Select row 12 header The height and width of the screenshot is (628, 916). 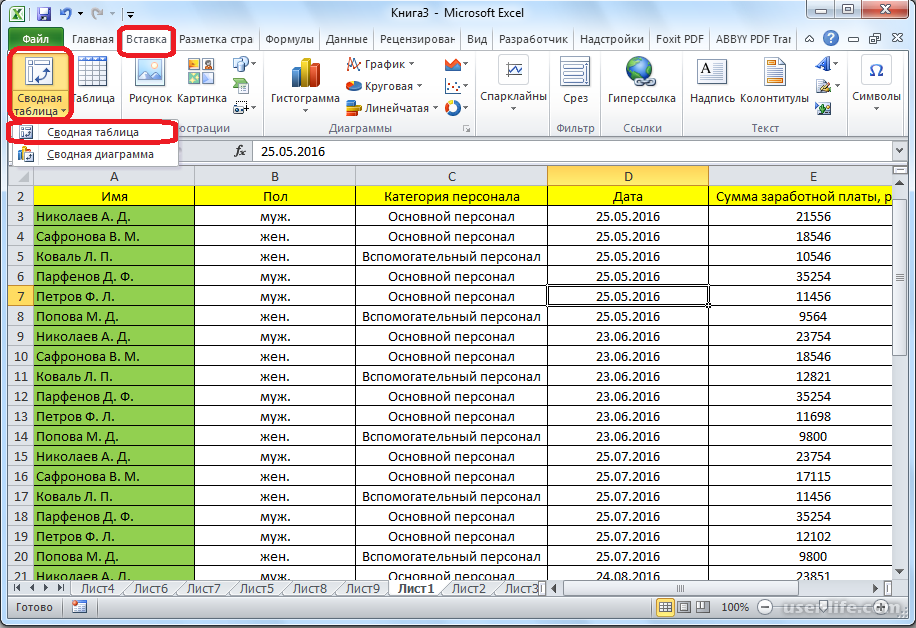21,397
